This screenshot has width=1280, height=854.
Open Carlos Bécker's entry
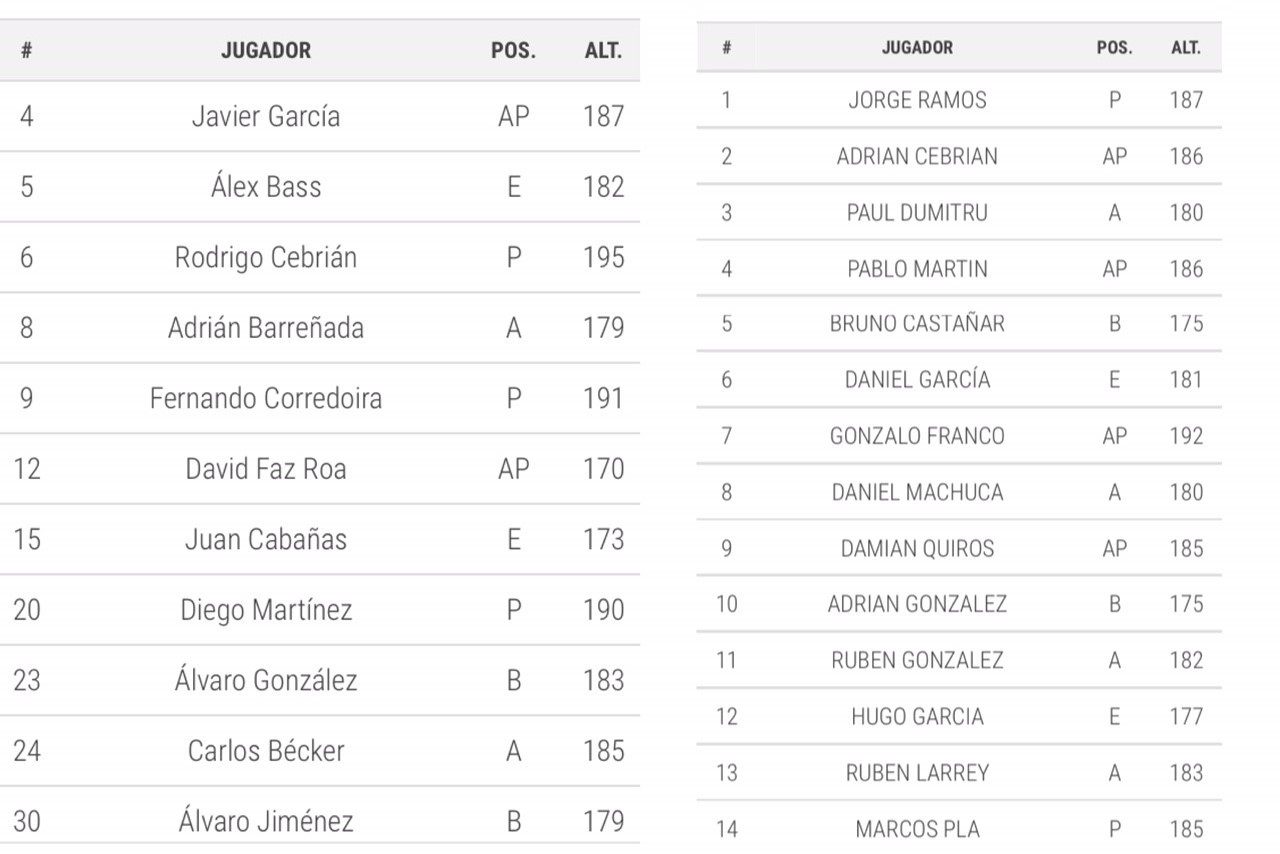266,751
